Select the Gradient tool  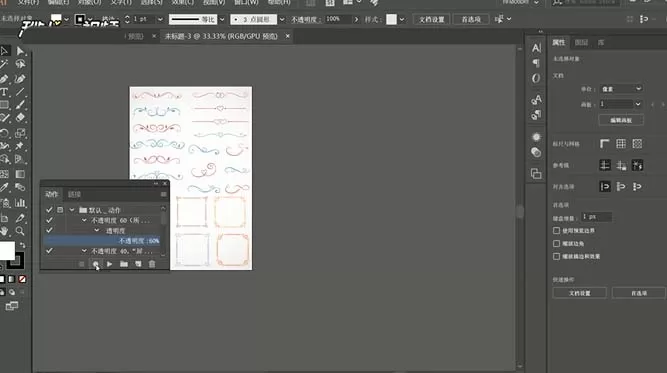click(x=20, y=174)
